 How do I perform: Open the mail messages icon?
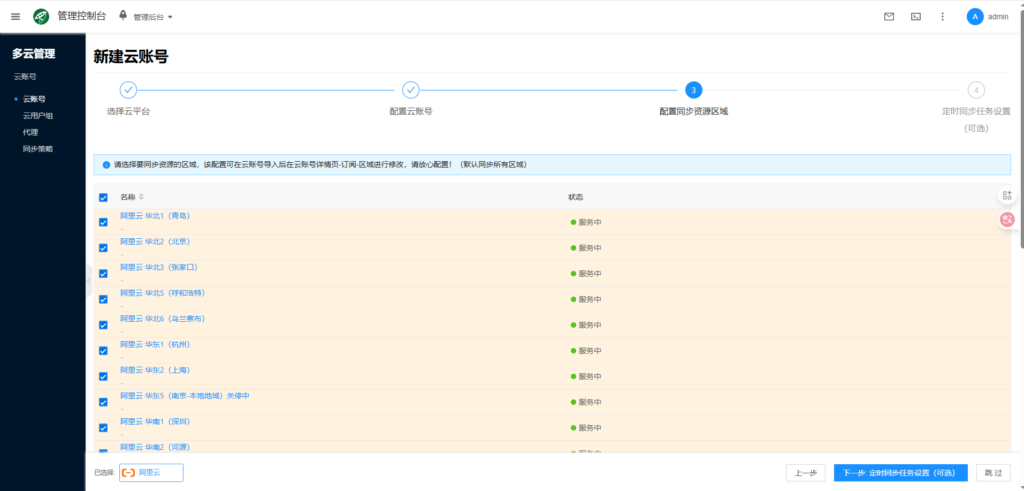(889, 16)
